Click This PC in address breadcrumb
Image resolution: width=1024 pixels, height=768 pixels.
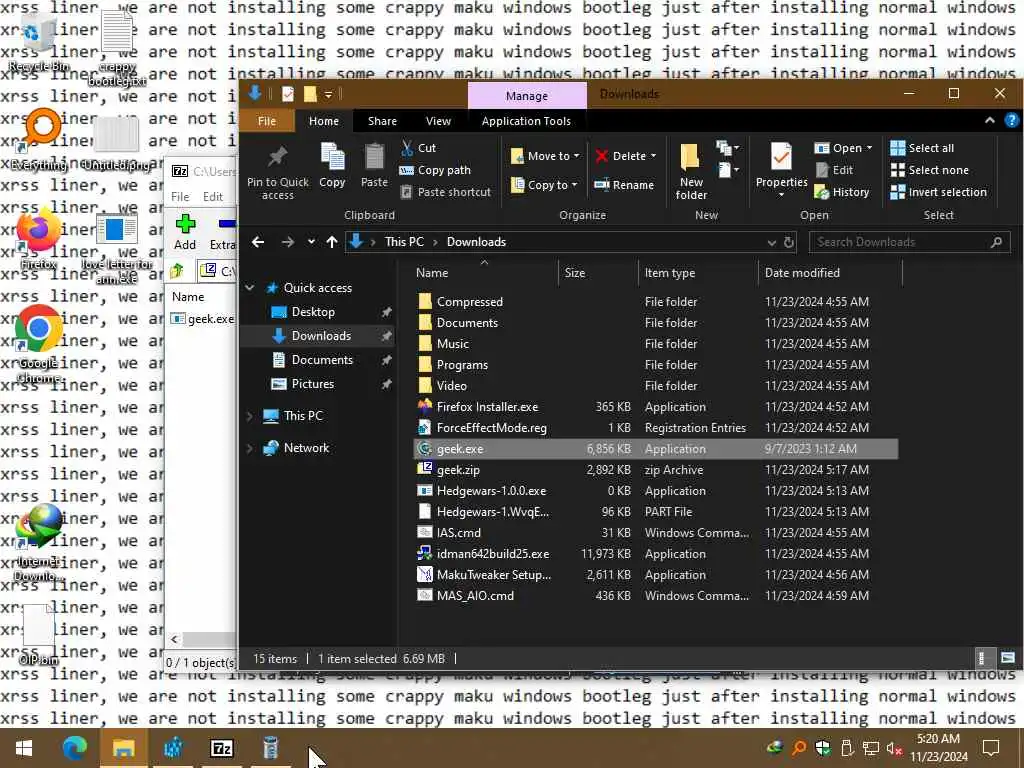click(404, 242)
